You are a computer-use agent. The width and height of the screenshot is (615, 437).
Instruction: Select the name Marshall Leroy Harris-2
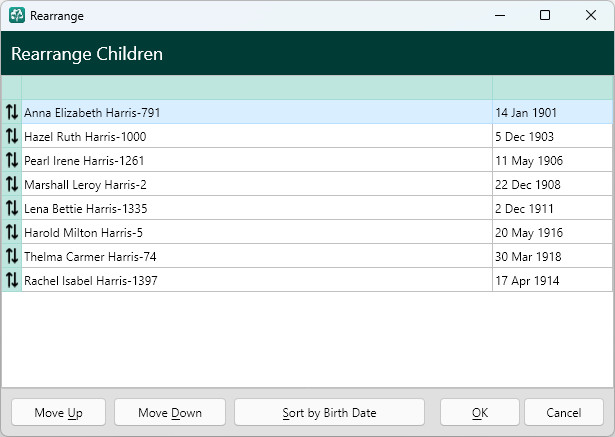coord(85,185)
